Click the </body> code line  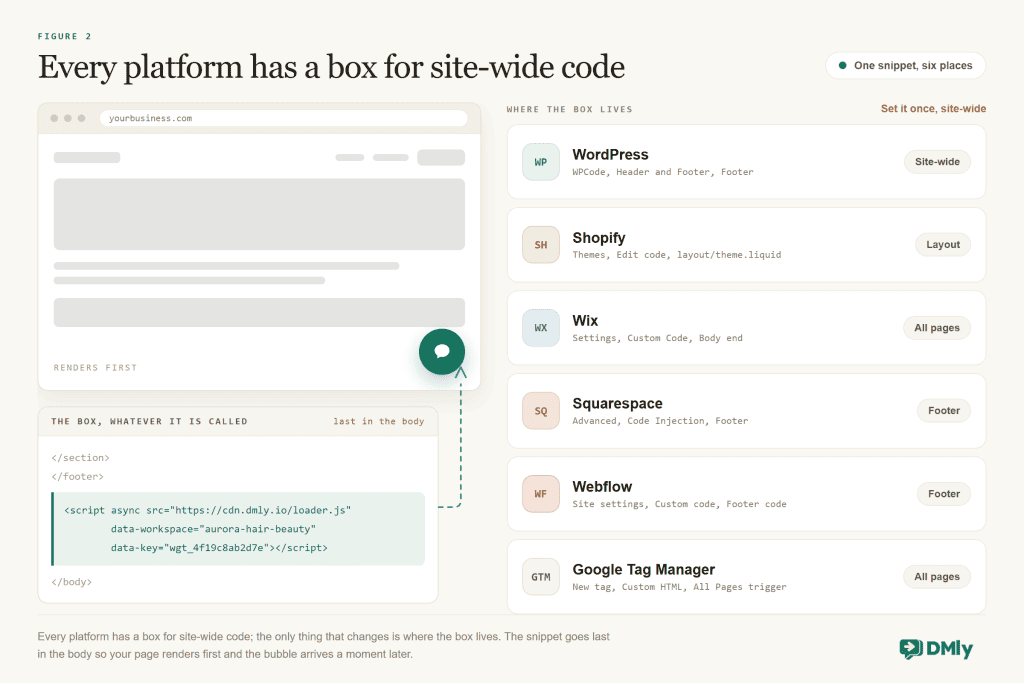coord(71,582)
